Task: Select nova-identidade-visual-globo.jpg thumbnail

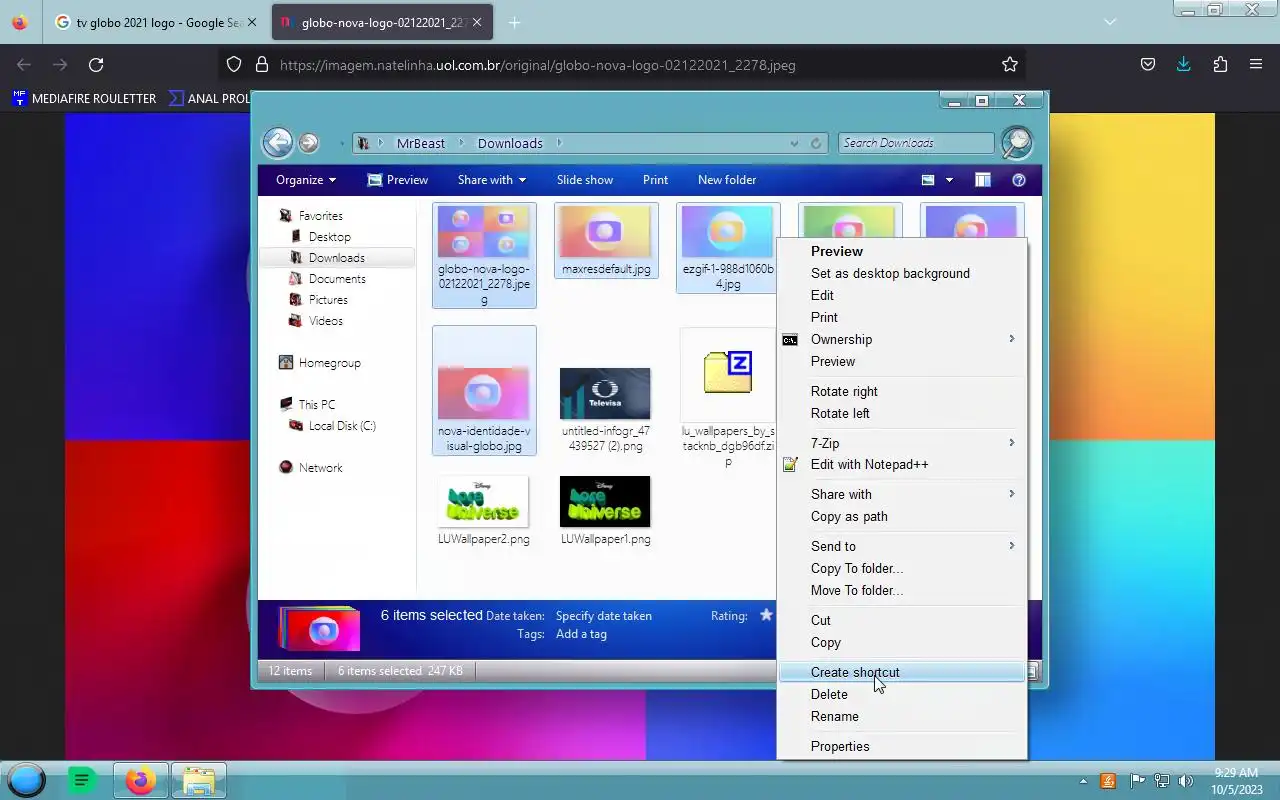Action: coord(484,391)
